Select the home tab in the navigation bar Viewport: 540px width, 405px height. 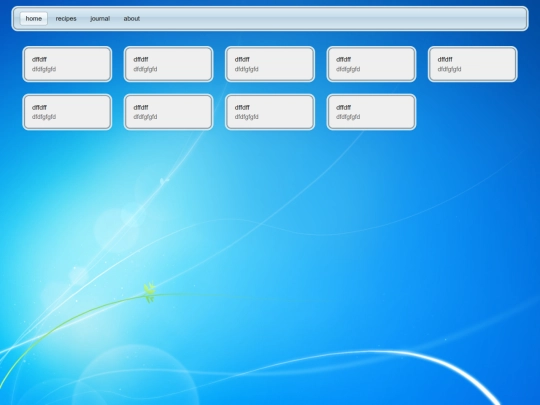pyautogui.click(x=33, y=19)
